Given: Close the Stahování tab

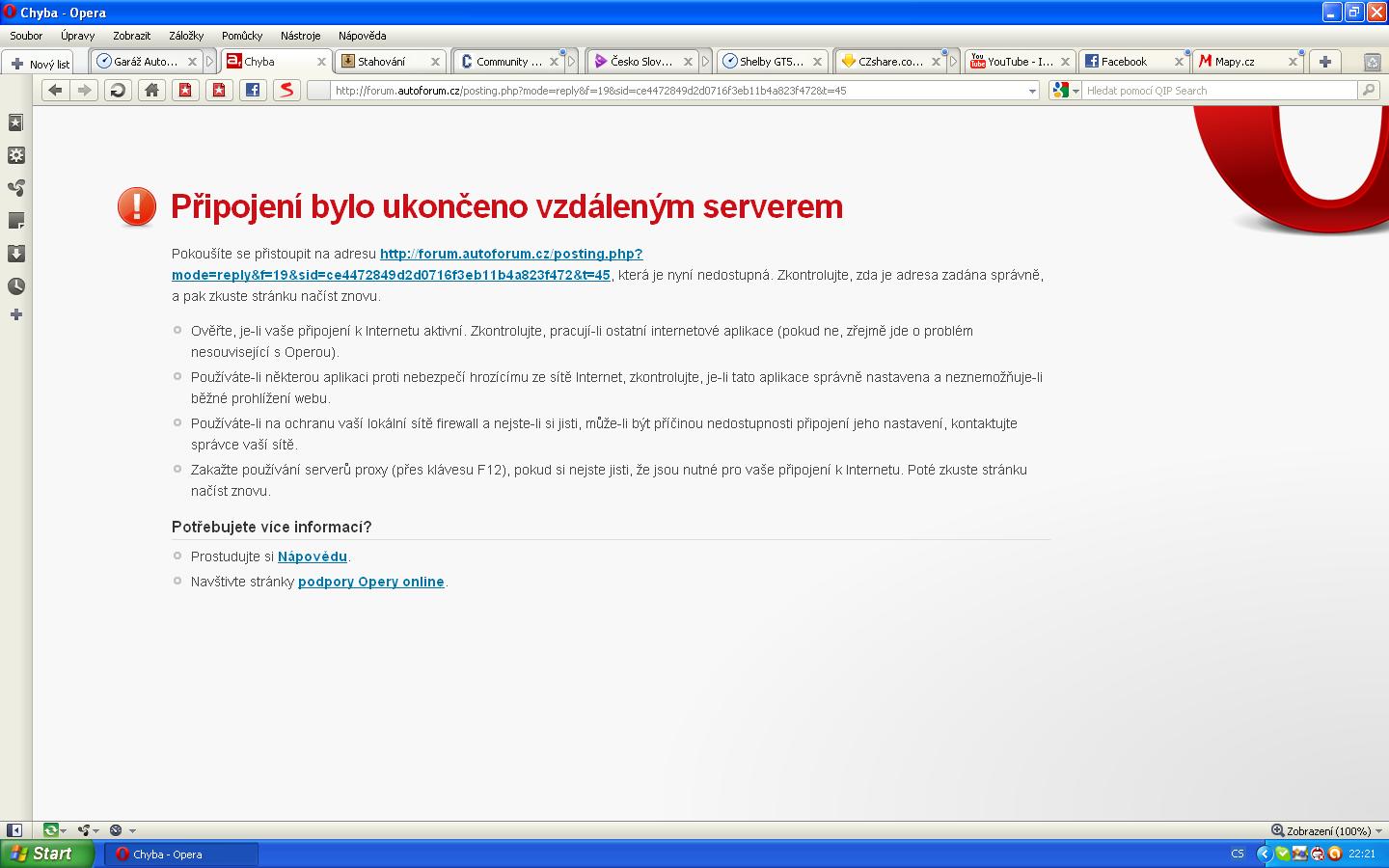Looking at the screenshot, I should point(435,62).
